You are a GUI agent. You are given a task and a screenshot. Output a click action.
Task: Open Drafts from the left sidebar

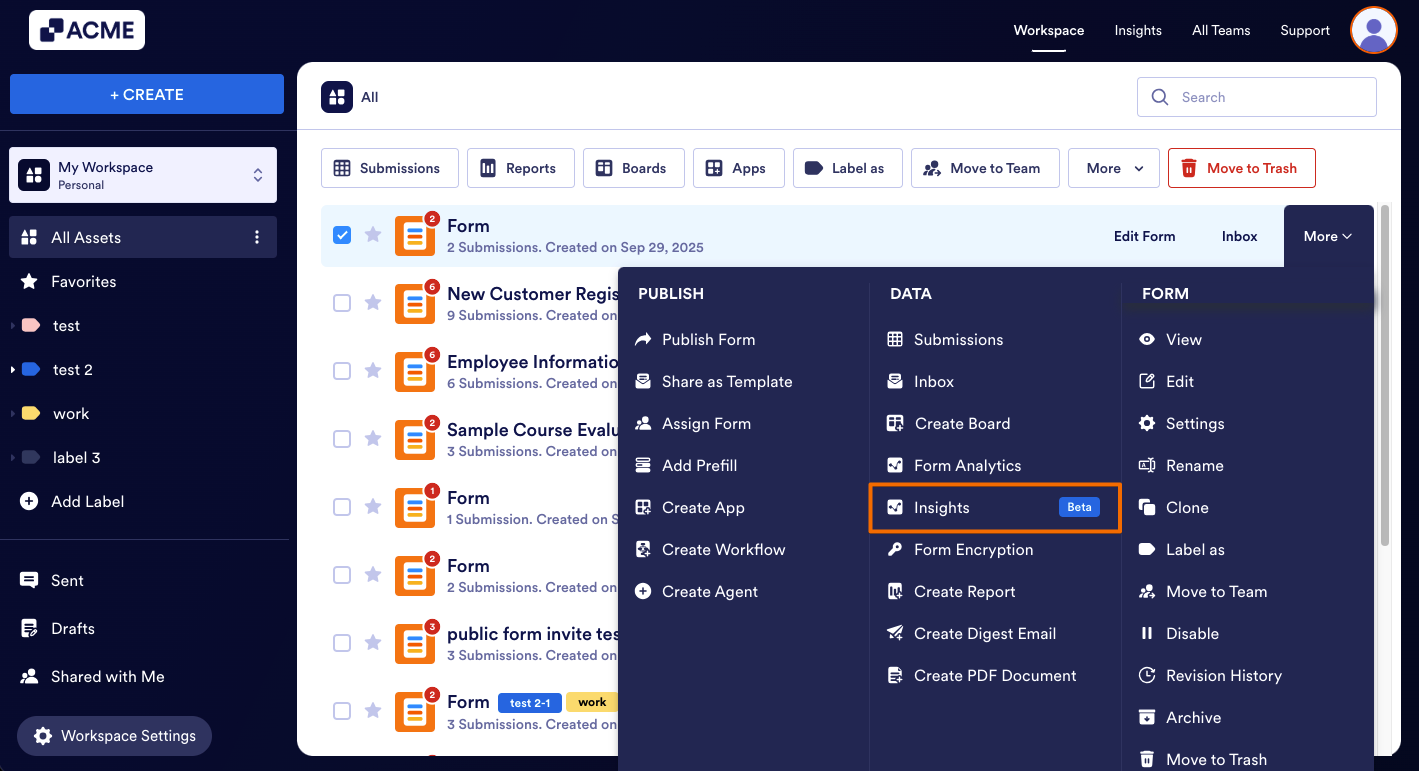[x=72, y=628]
